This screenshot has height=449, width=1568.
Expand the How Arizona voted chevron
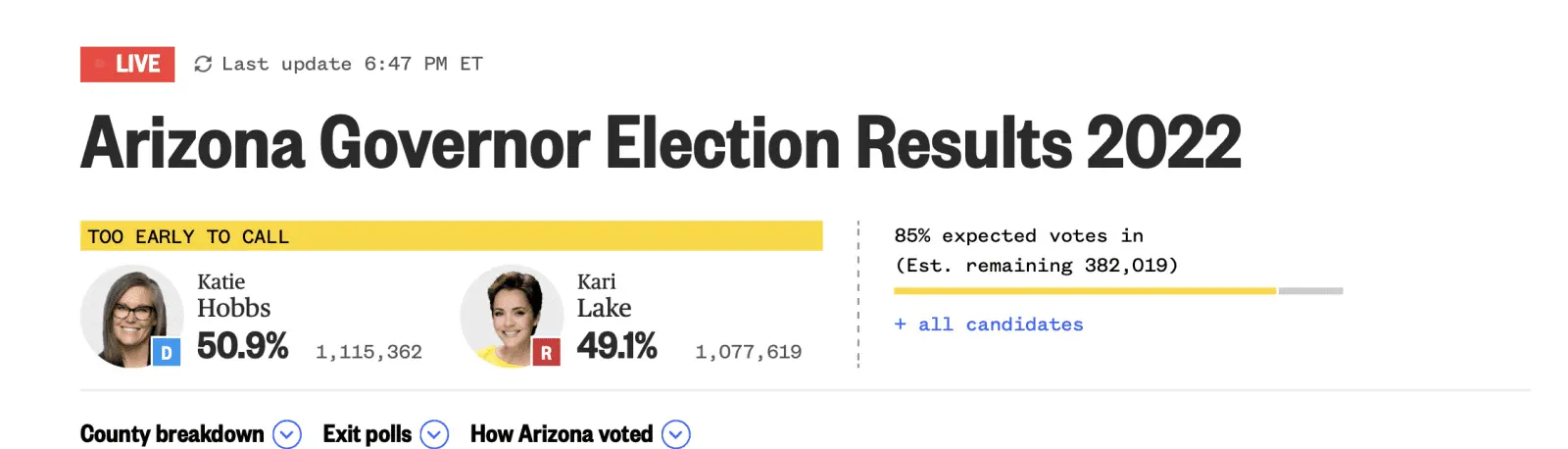click(676, 434)
